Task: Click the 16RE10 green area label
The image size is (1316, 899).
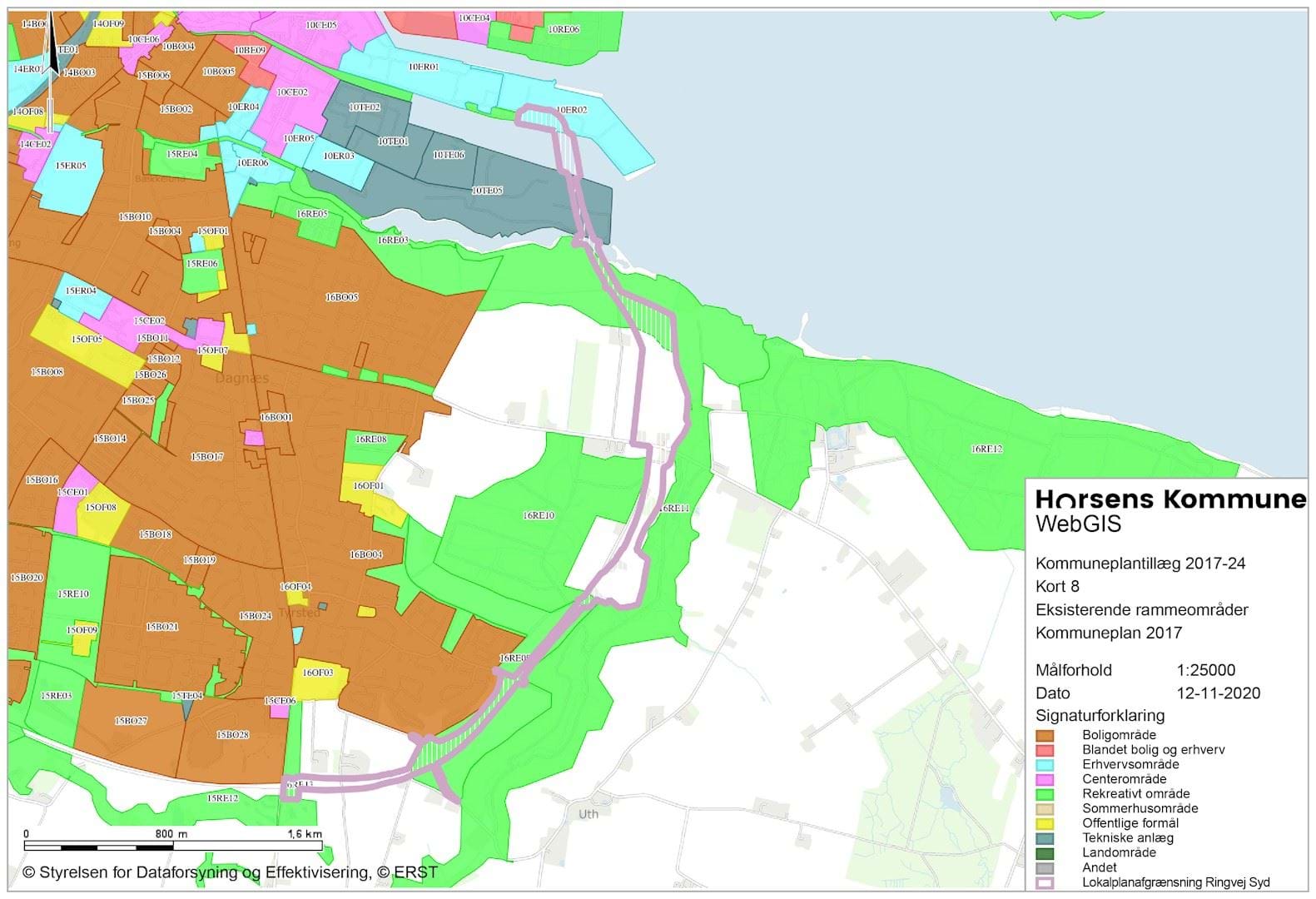Action: [539, 516]
